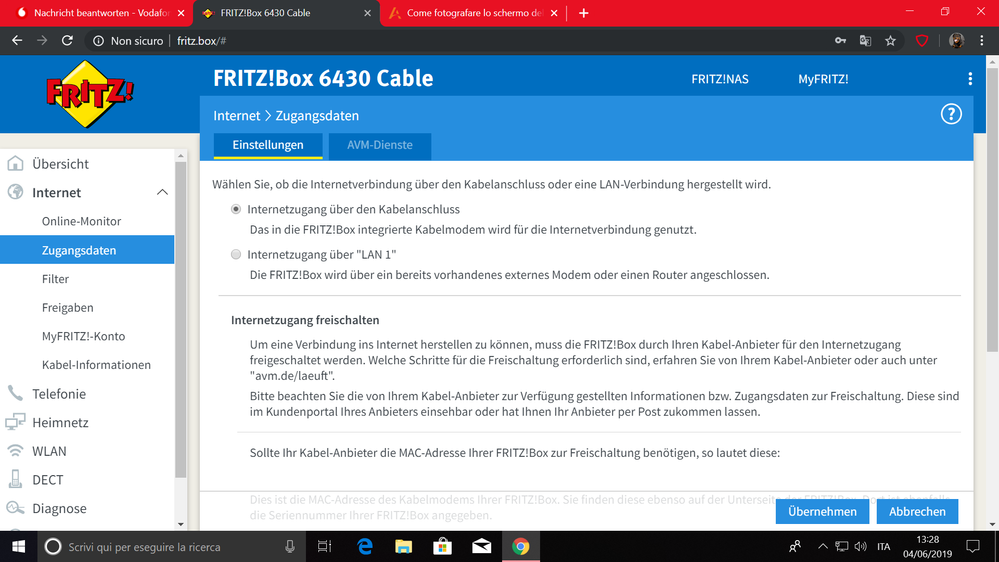Open the volume control in tray
This screenshot has width=999, height=562.
point(861,547)
